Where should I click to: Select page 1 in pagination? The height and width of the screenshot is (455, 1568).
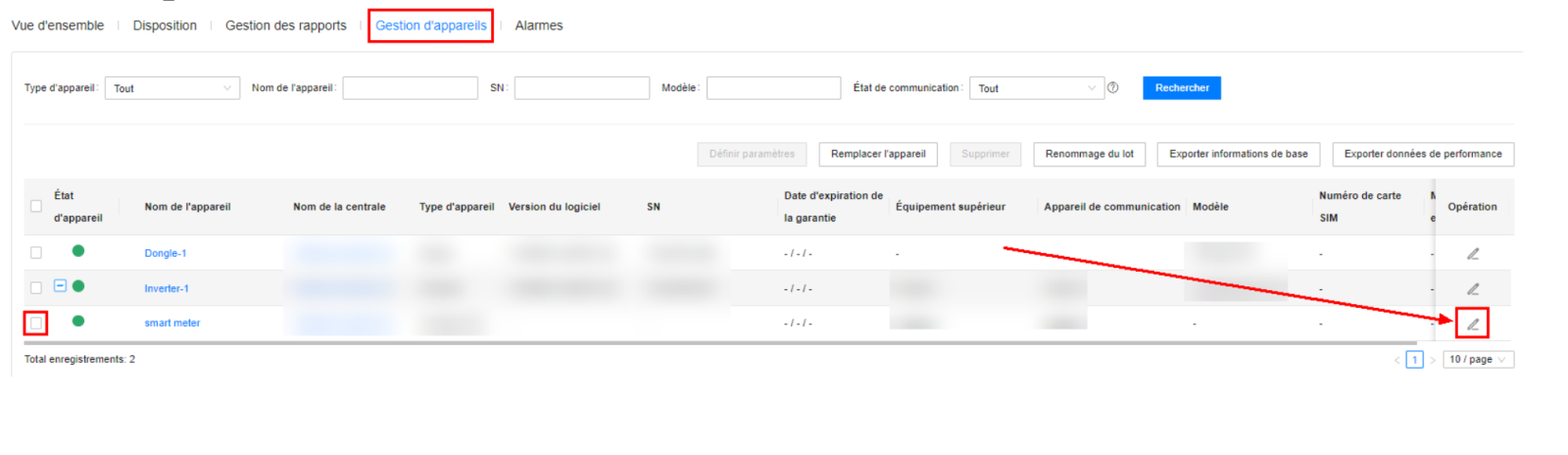point(1414,360)
